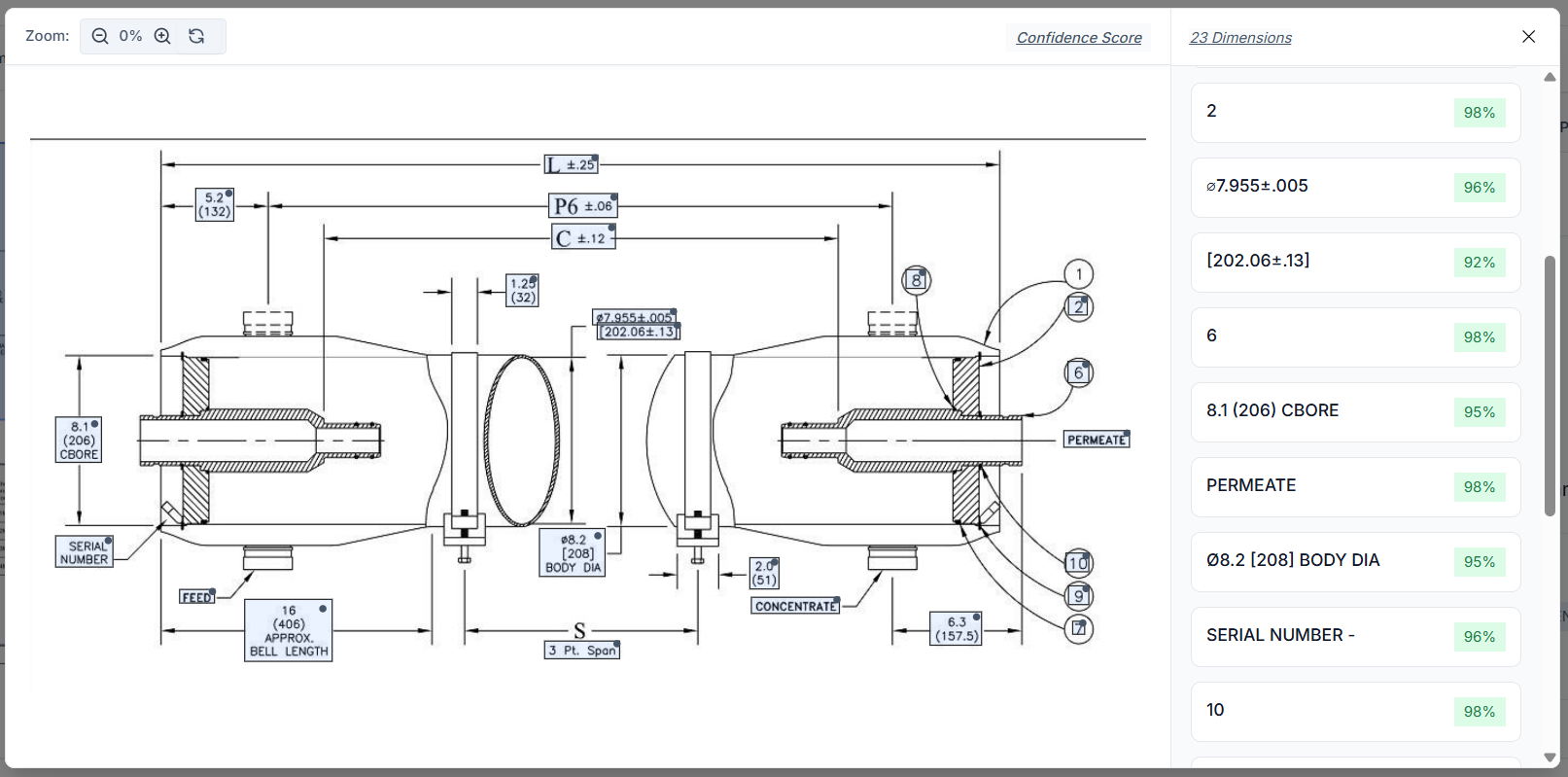The image size is (1568, 777).
Task: Click the 23 Dimensions link
Action: click(1240, 38)
